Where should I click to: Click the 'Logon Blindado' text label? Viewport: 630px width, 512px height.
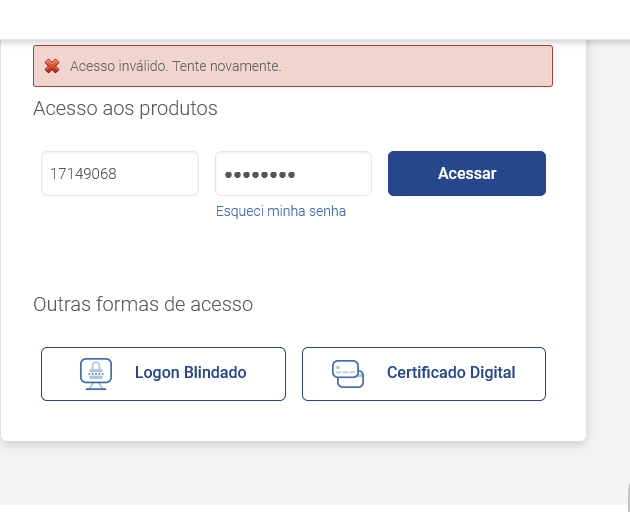[190, 373]
